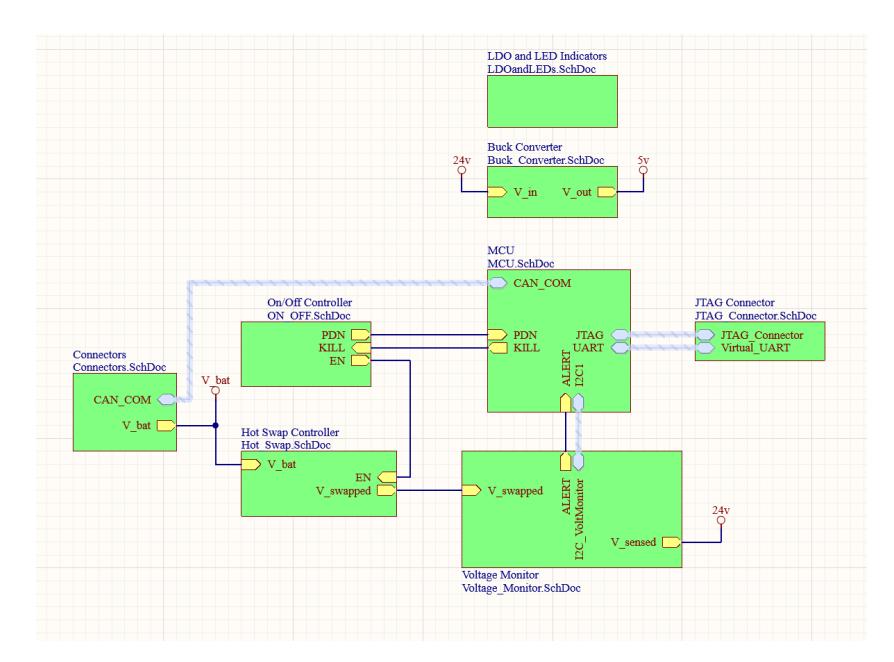Select the V_bat port on Hot Swap Controller
This screenshot has height=662, width=894.
(251, 464)
